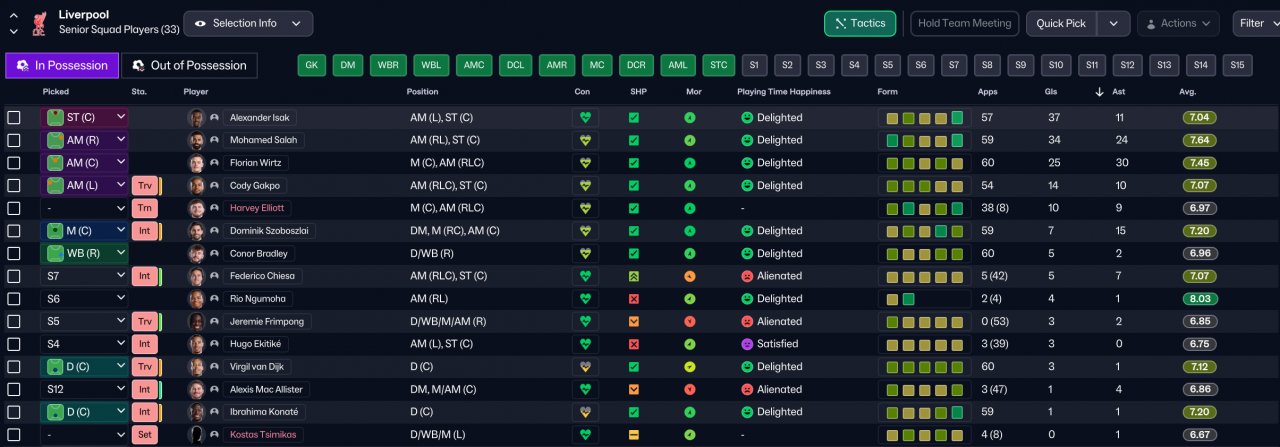Image resolution: width=1280 pixels, height=447 pixels.
Task: Click the Apps column header
Action: coord(987,92)
